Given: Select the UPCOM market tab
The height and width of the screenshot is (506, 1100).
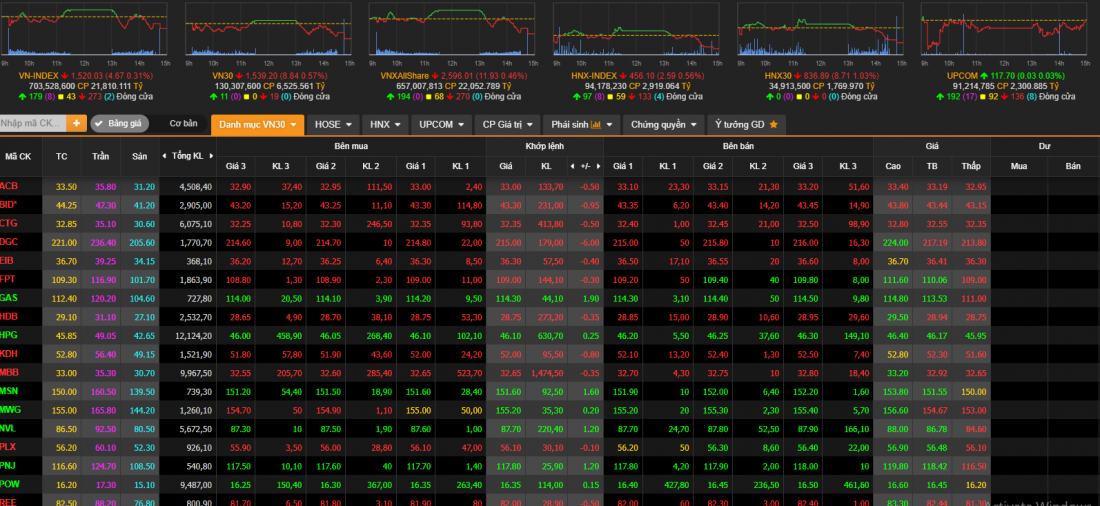Looking at the screenshot, I should click(443, 125).
